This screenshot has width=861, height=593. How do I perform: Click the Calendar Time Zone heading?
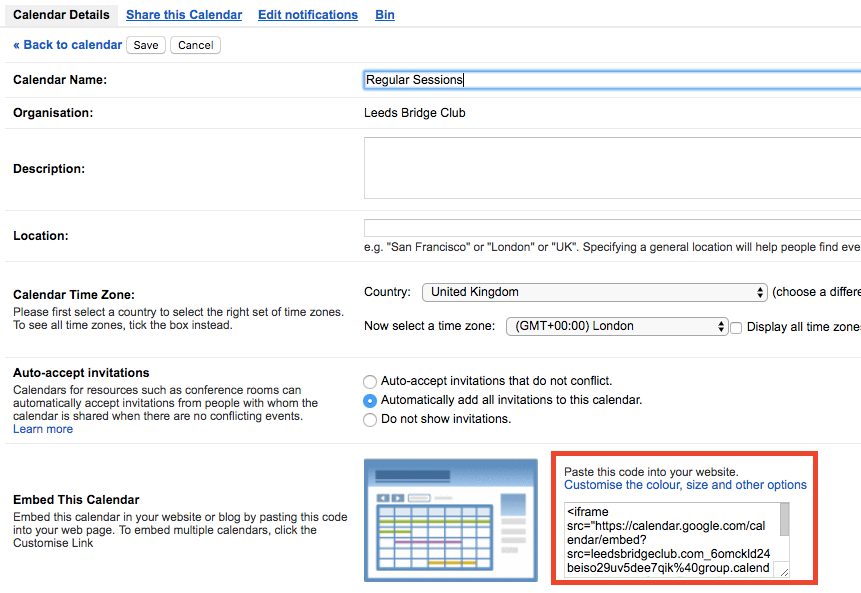click(x=74, y=295)
